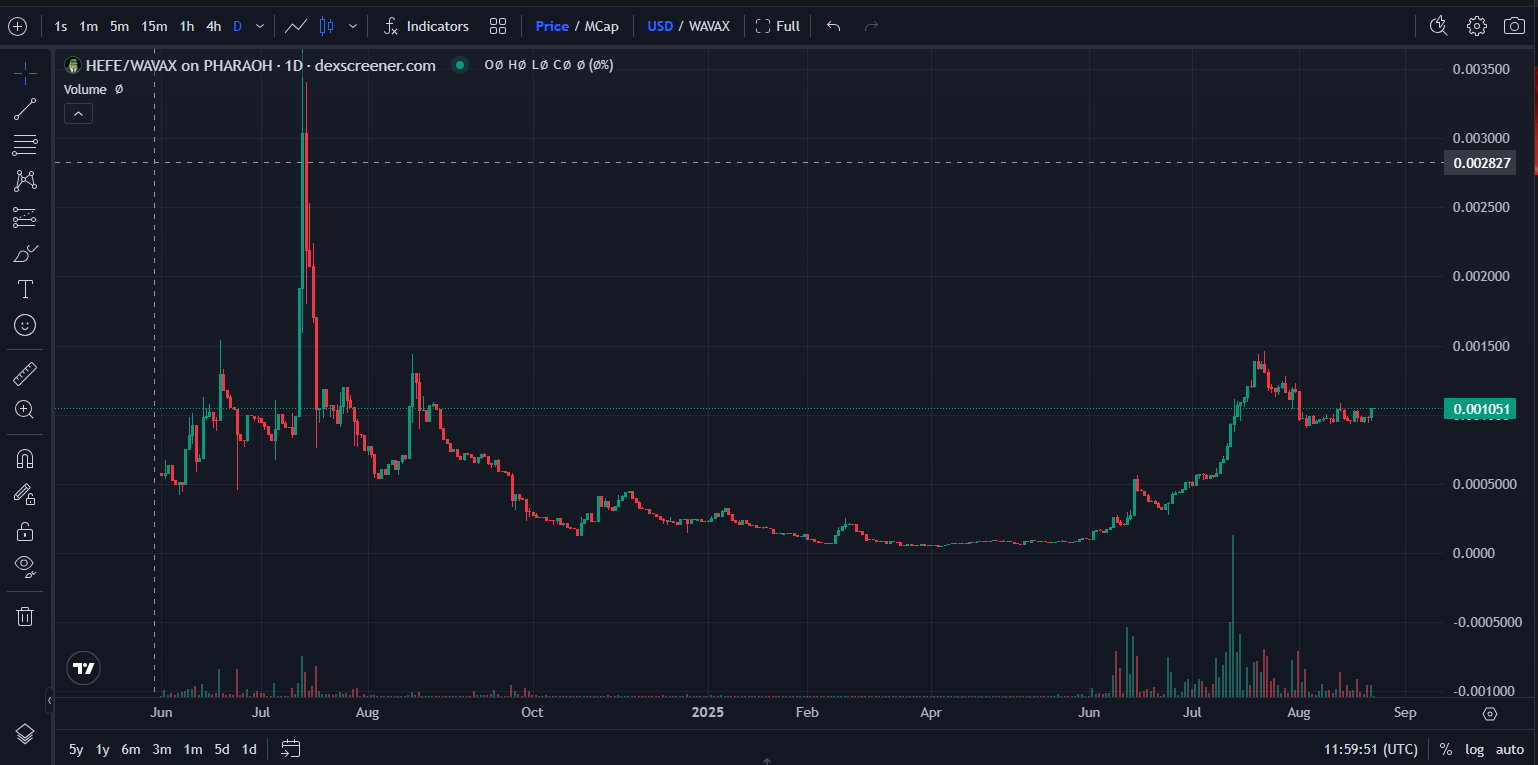The image size is (1538, 765).
Task: Toggle auto scale option
Action: tap(1509, 749)
